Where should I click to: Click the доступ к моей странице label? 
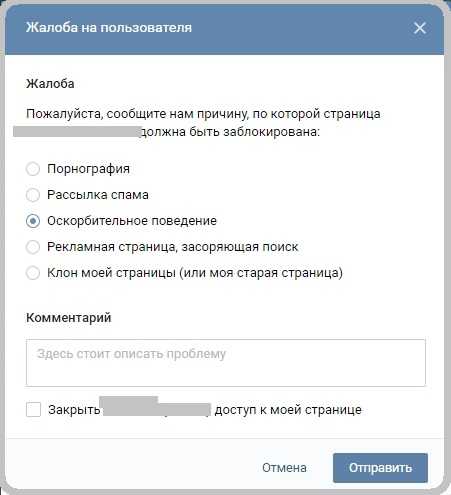tap(288, 410)
